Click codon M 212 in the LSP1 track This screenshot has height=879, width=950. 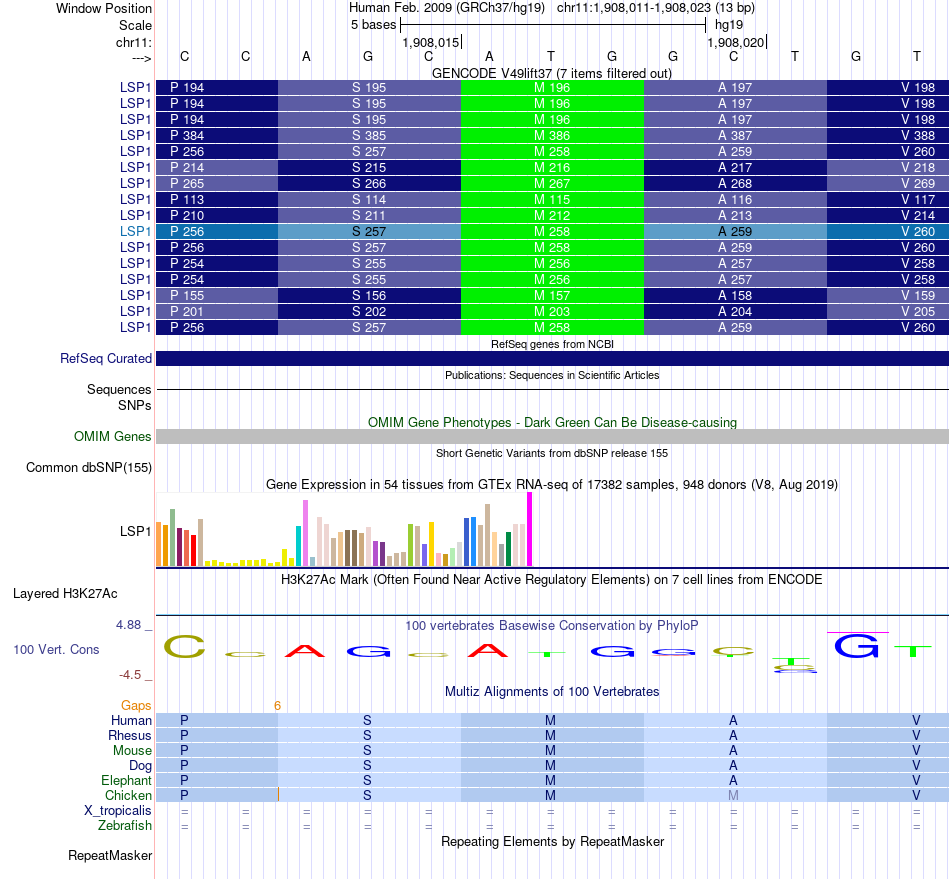coord(552,216)
